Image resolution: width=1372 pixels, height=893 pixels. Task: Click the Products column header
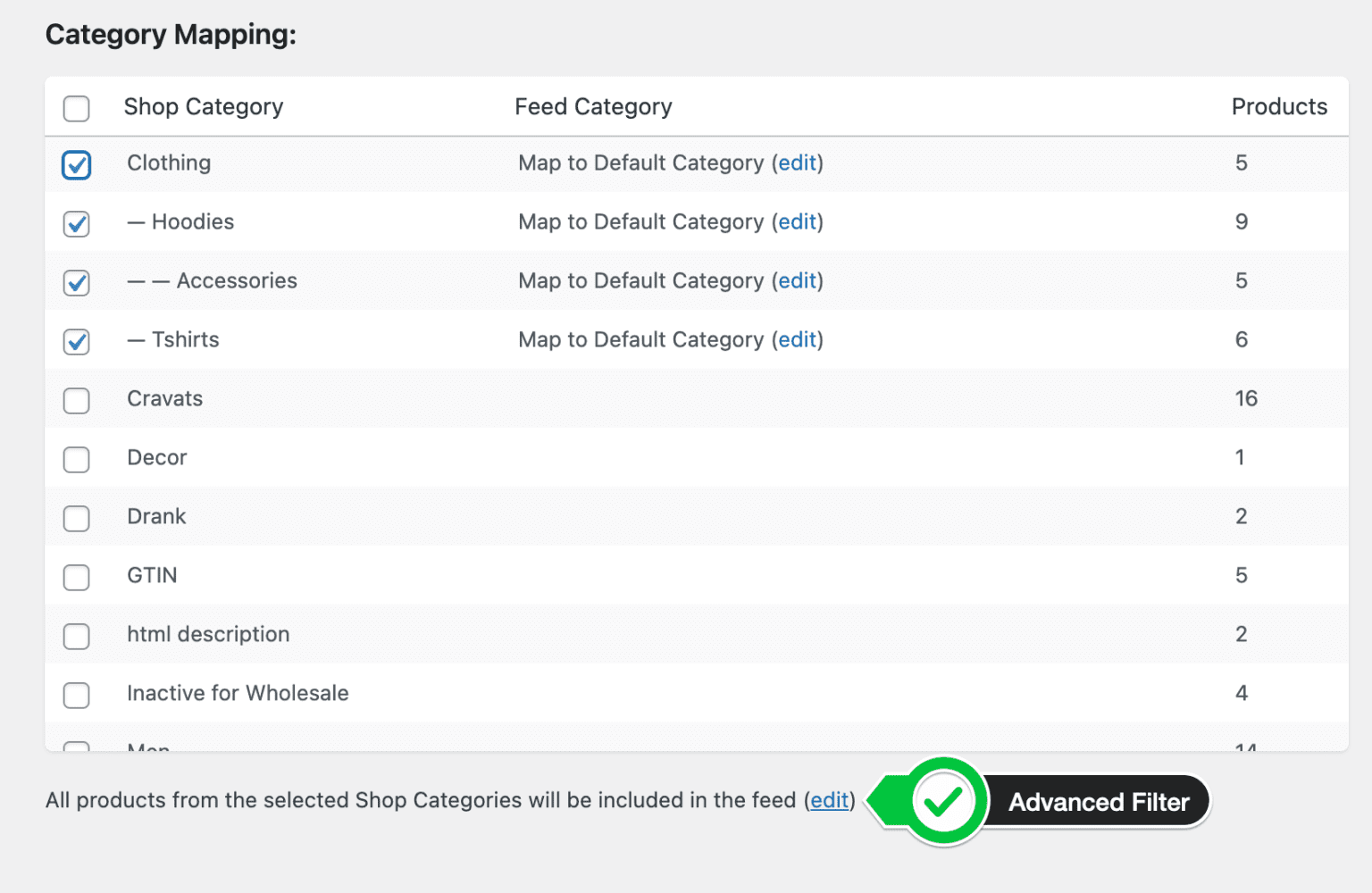pos(1279,106)
